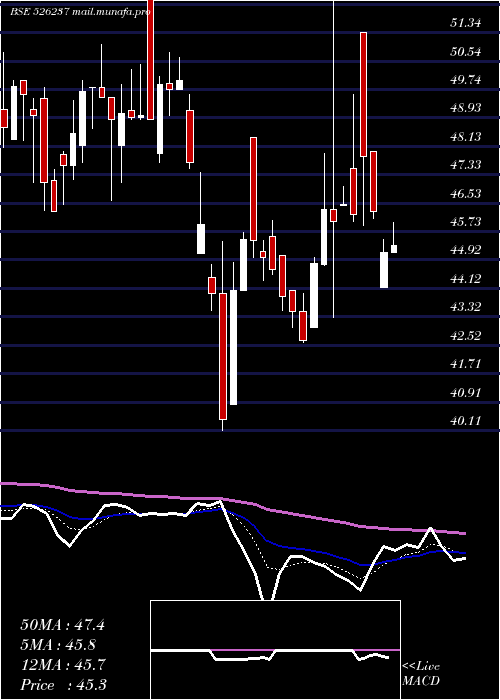Viewport: 500px width, 700px height.
Task: Click the 42.52 price axis label
Action: (x=466, y=336)
